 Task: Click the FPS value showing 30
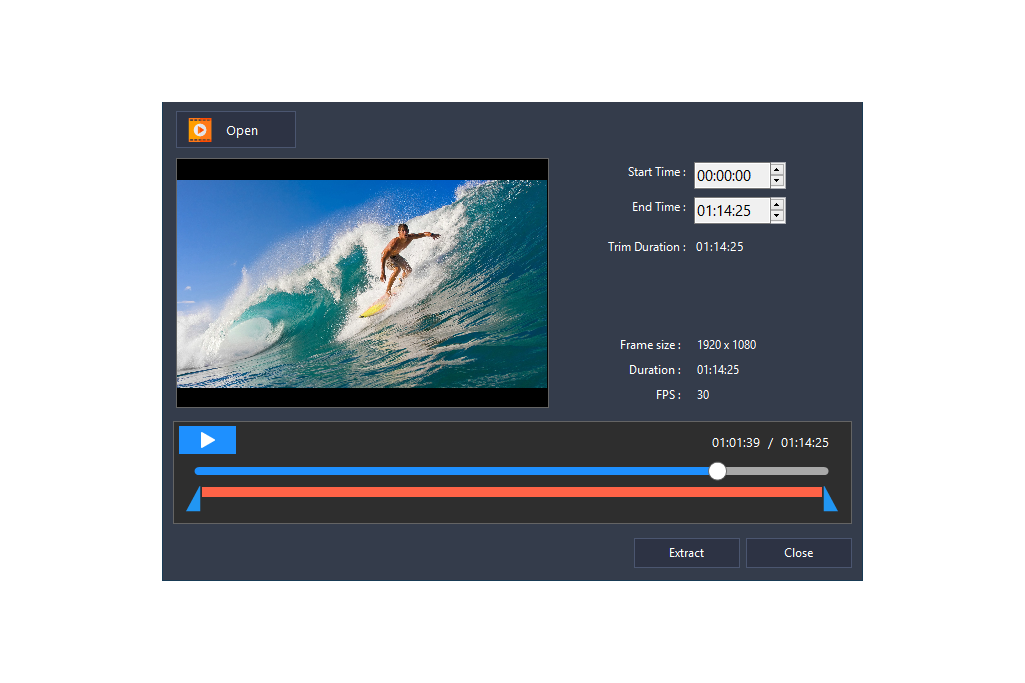click(x=702, y=394)
